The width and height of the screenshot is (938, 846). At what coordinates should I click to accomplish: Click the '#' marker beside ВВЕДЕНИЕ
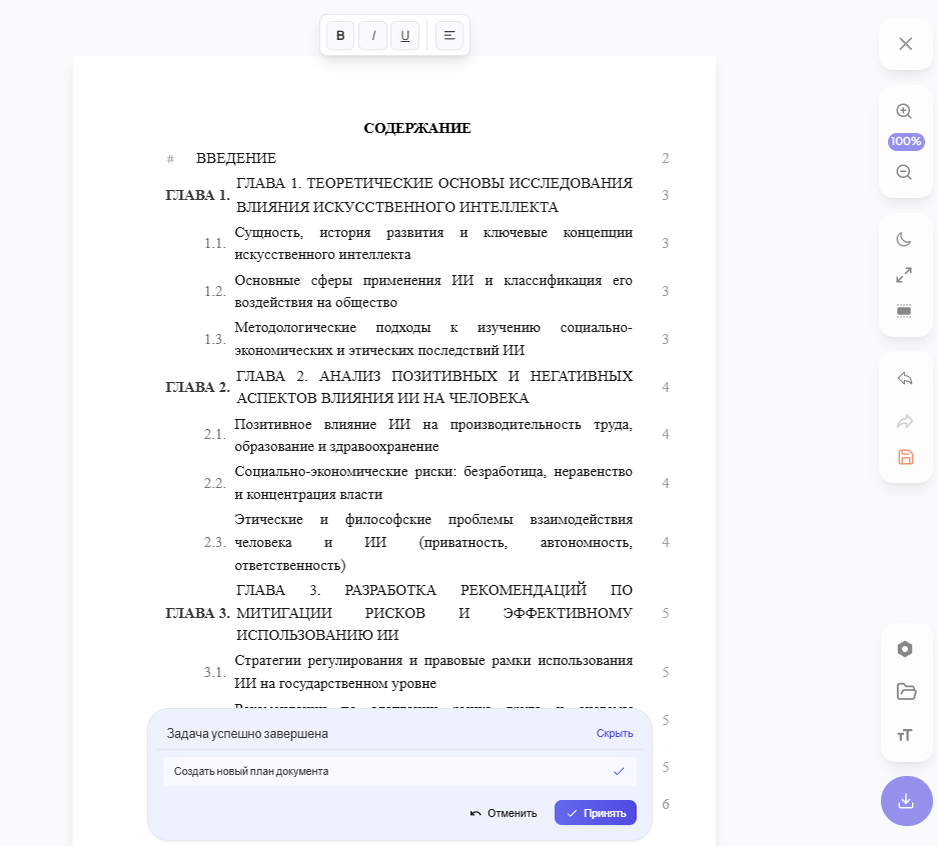pos(170,159)
